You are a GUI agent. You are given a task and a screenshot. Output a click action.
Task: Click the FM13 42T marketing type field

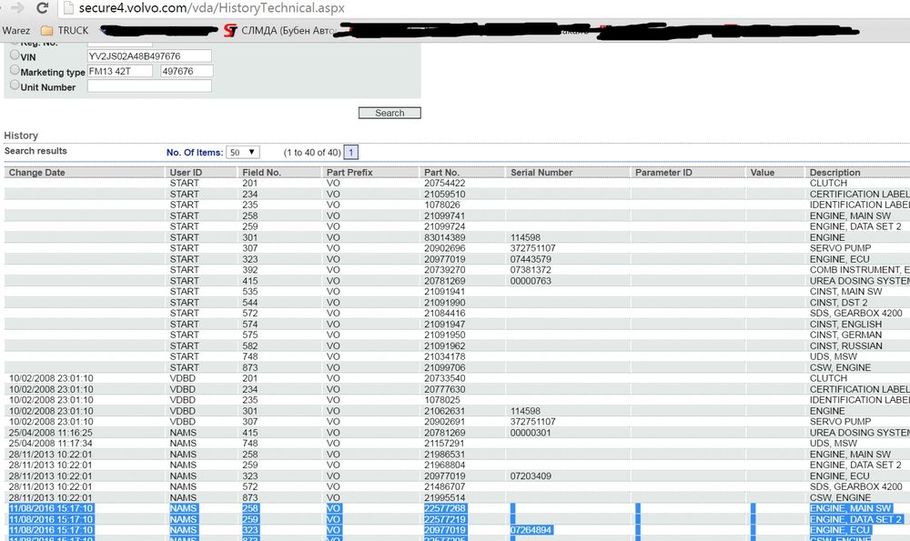coord(120,71)
